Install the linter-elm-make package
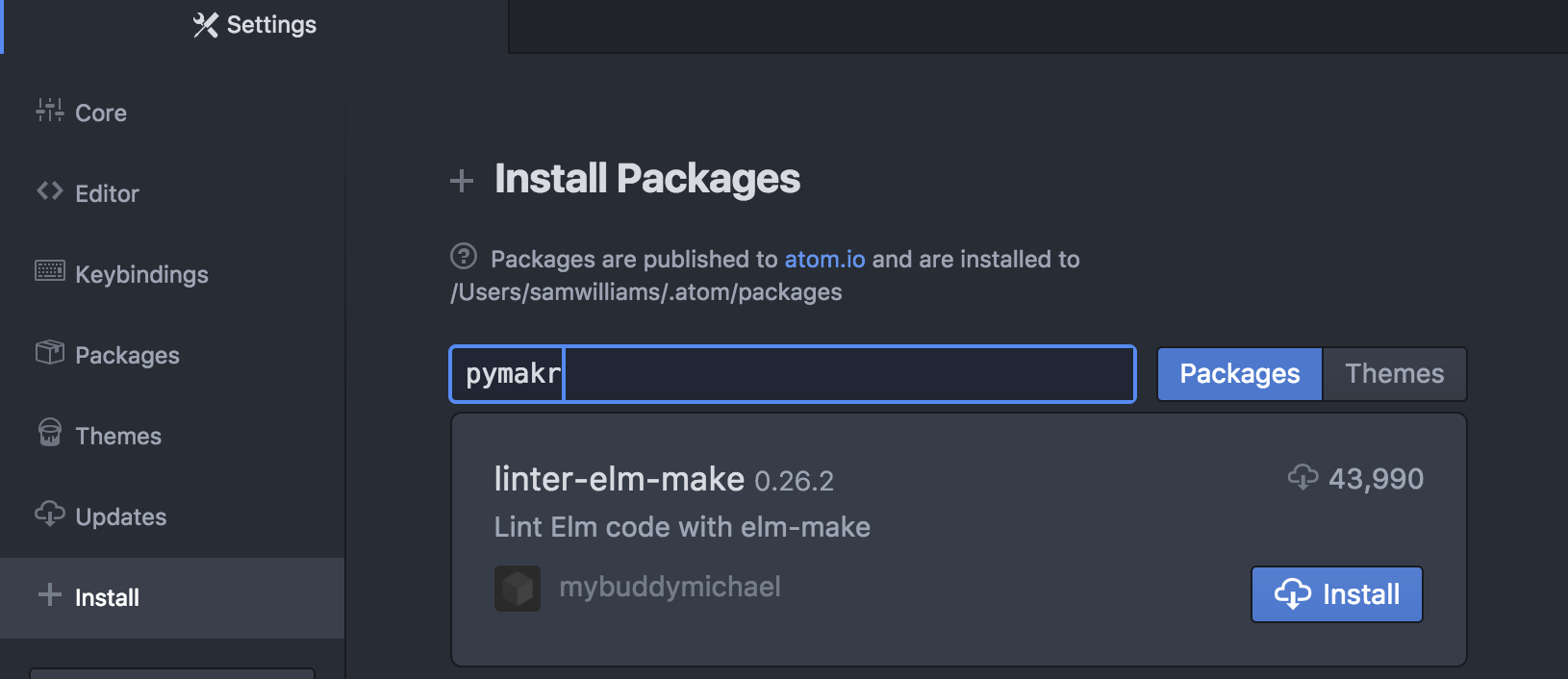 coord(1336,594)
